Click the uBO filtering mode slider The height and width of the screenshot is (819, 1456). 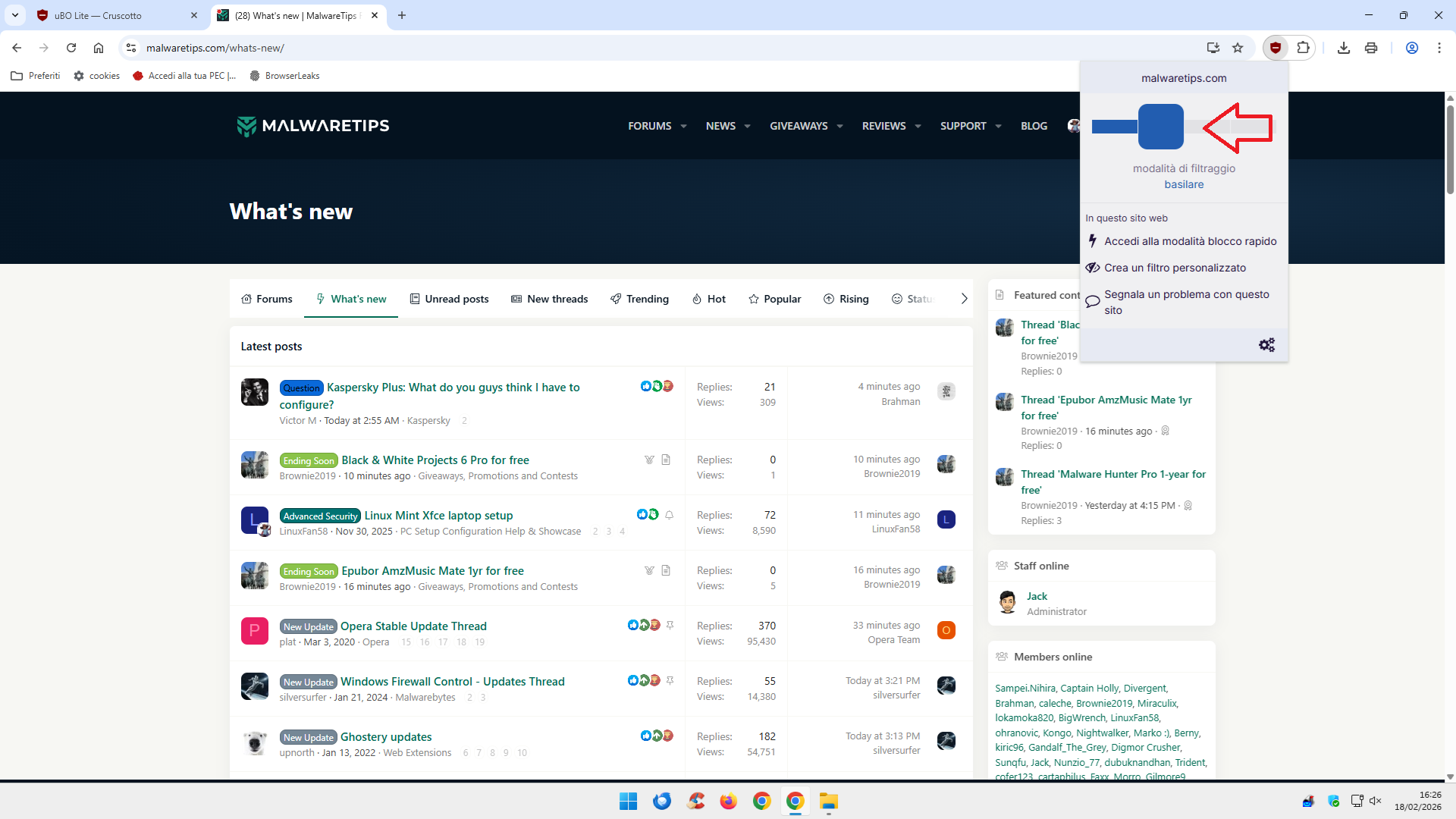click(x=1160, y=127)
